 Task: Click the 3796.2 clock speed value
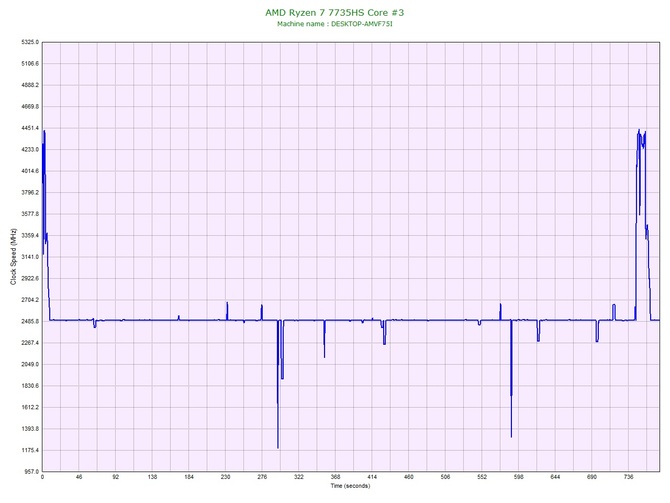point(30,193)
